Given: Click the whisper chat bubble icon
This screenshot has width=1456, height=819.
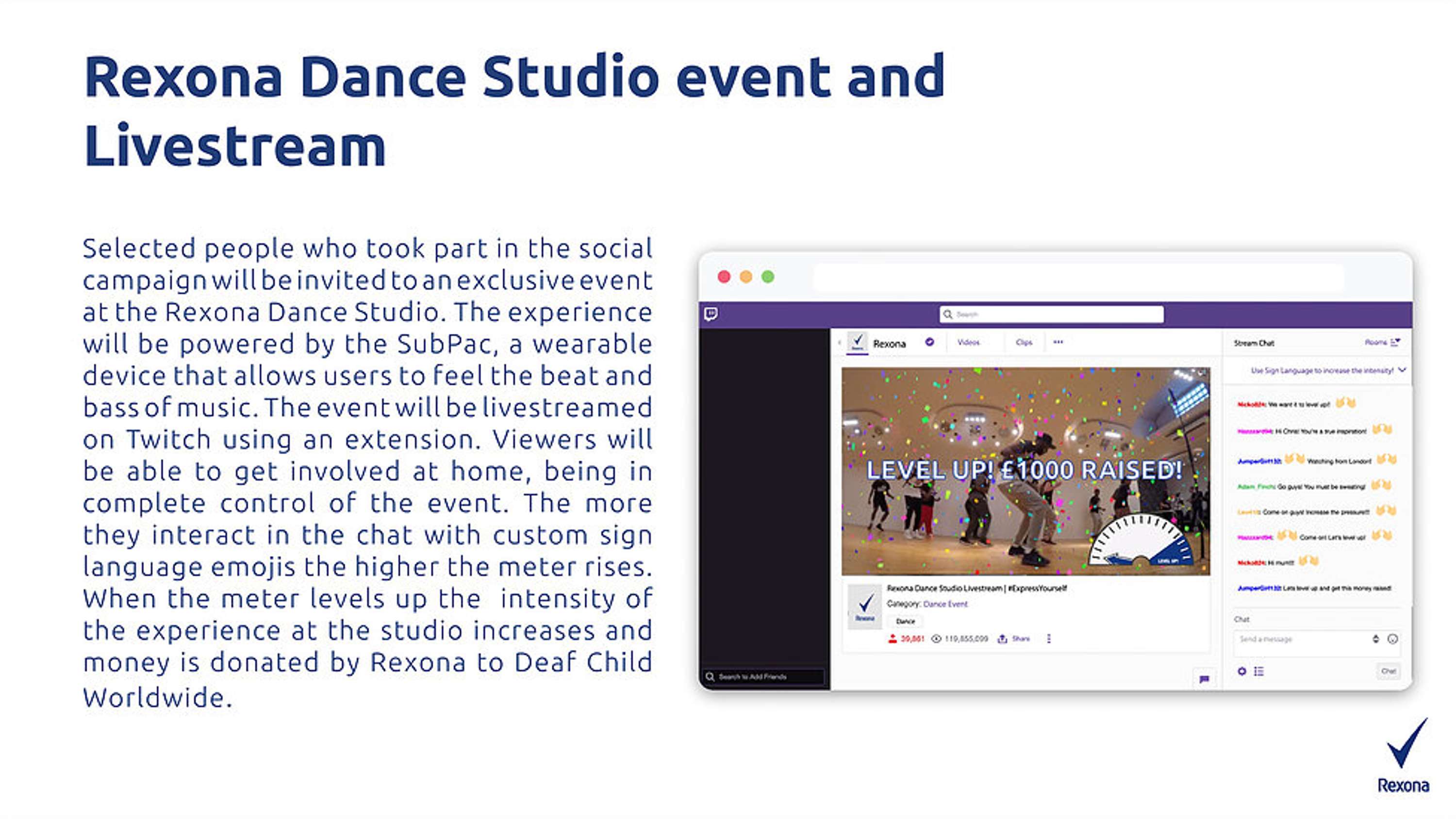Looking at the screenshot, I should coord(1204,679).
